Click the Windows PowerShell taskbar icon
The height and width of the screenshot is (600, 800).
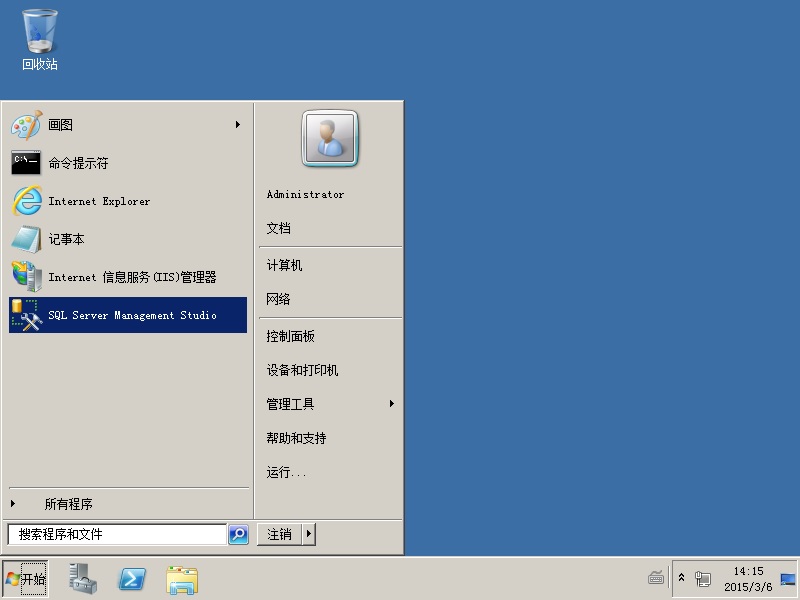tap(133, 579)
